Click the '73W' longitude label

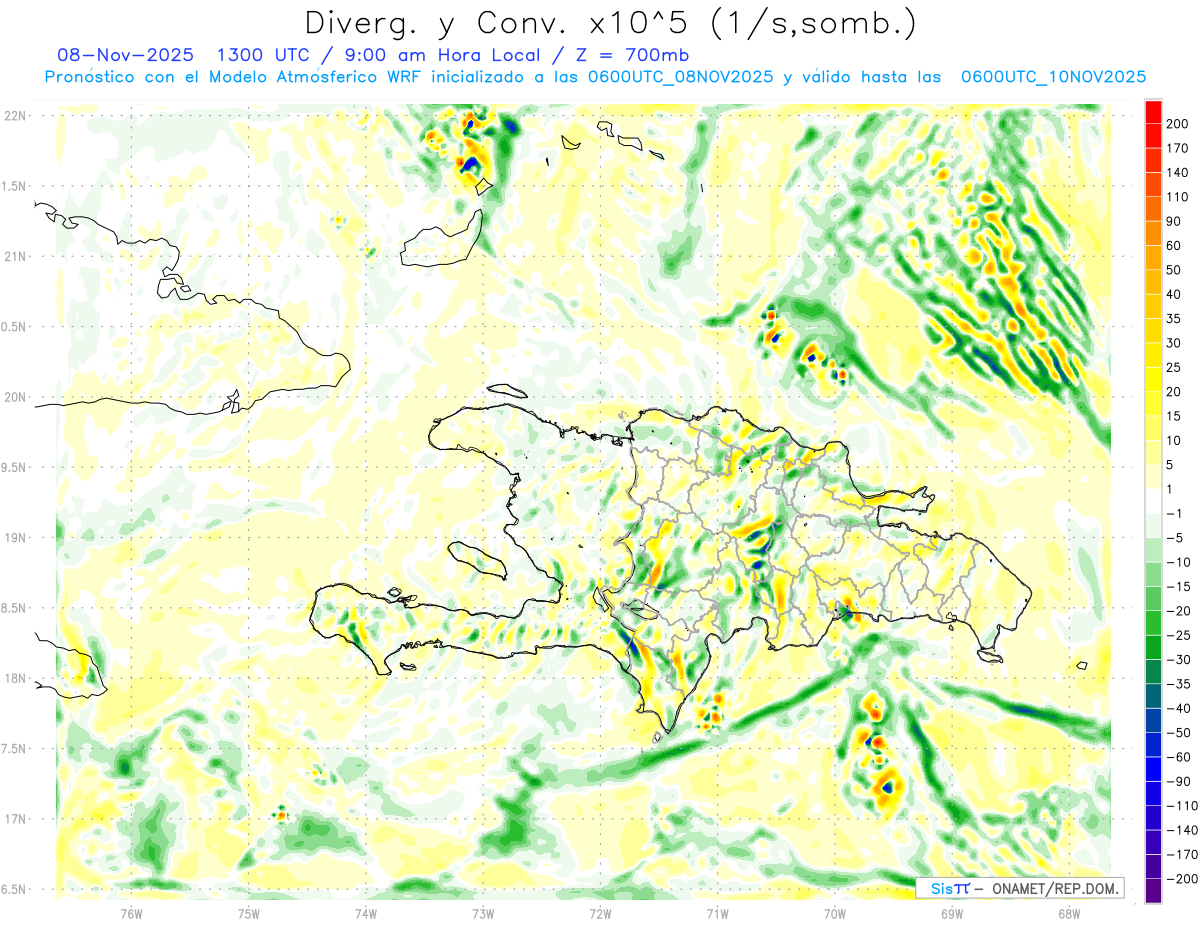(x=483, y=913)
